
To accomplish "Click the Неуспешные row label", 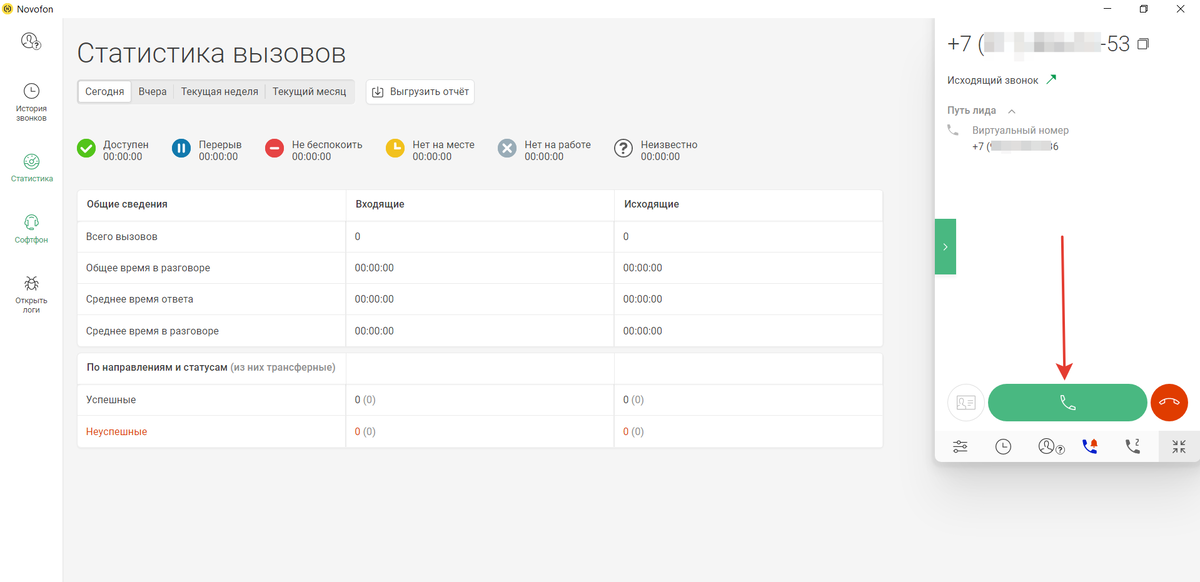I will 116,432.
